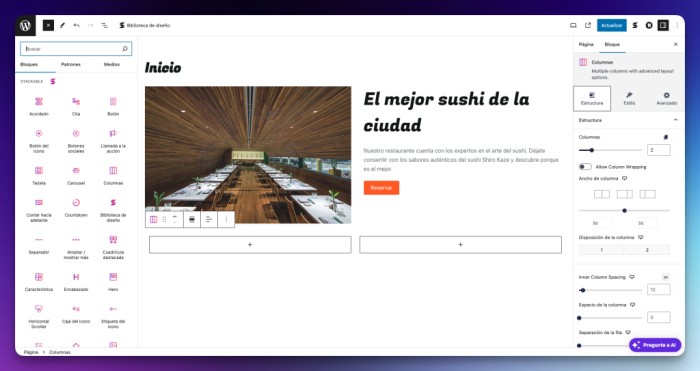Edit the Columnas number field

pyautogui.click(x=658, y=150)
